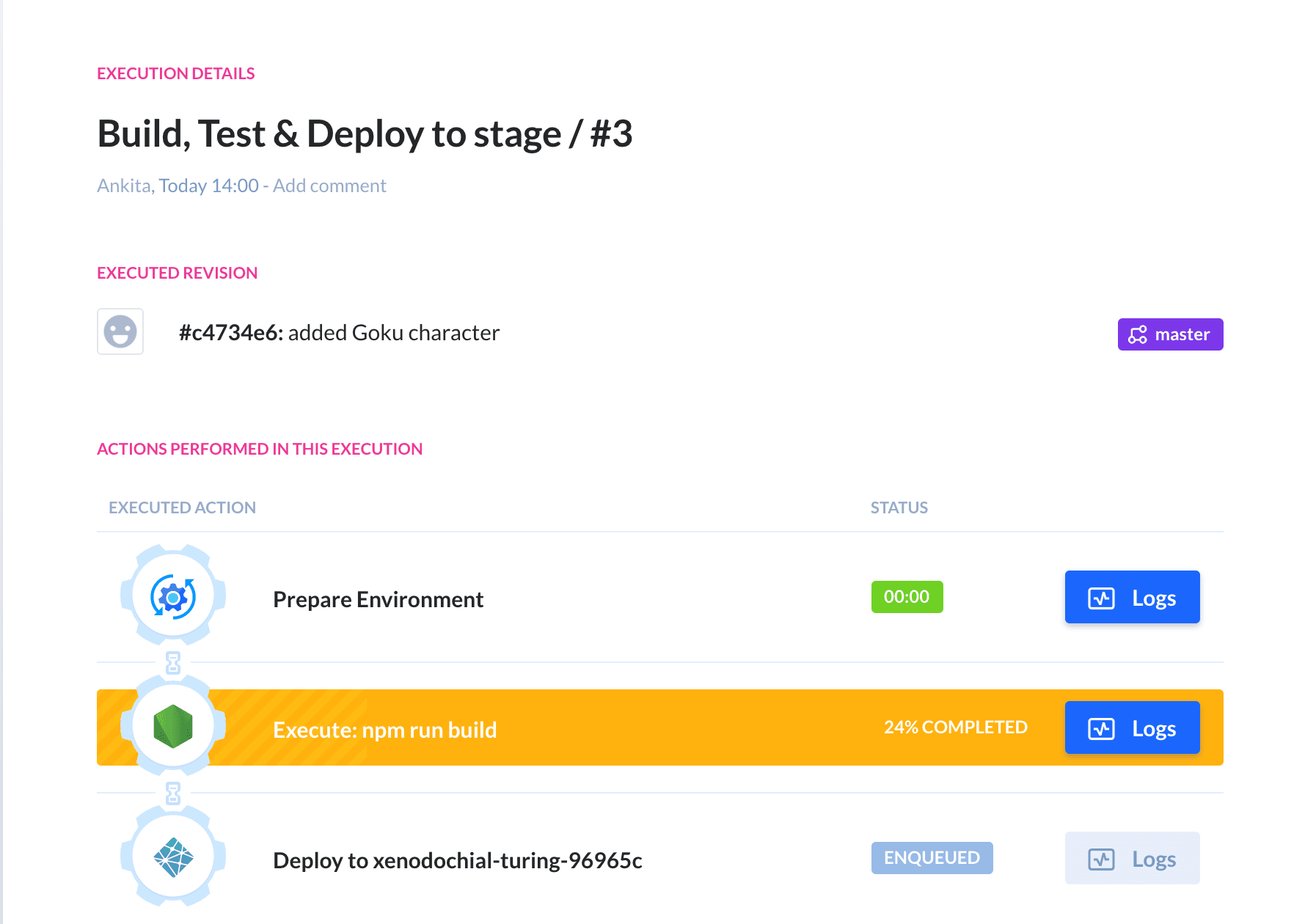Expand the Execute: npm run build action details
This screenshot has height=924, width=1316.
385,729
